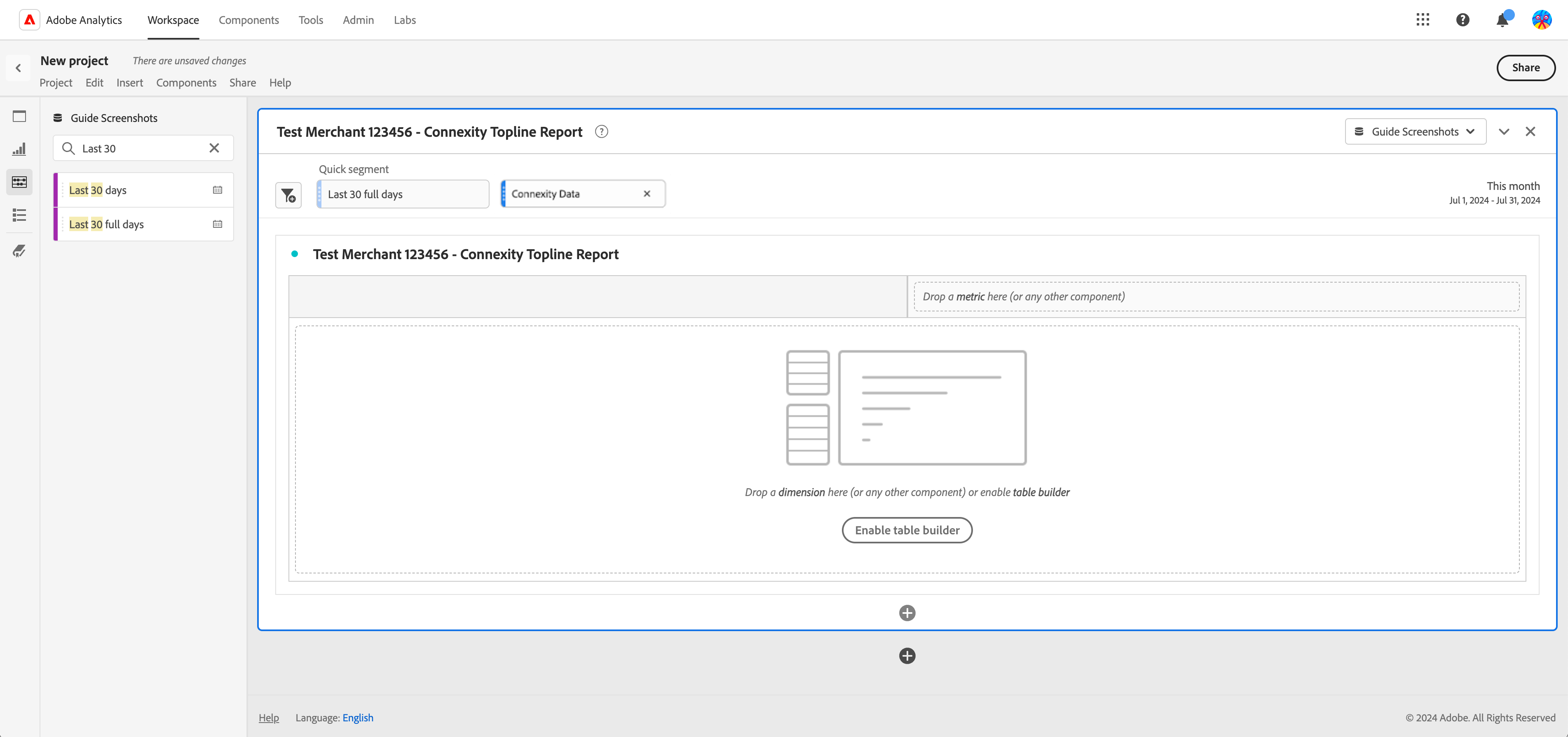The image size is (1568, 737).
Task: Click calendar icon on Last 30 full days row
Action: (217, 224)
